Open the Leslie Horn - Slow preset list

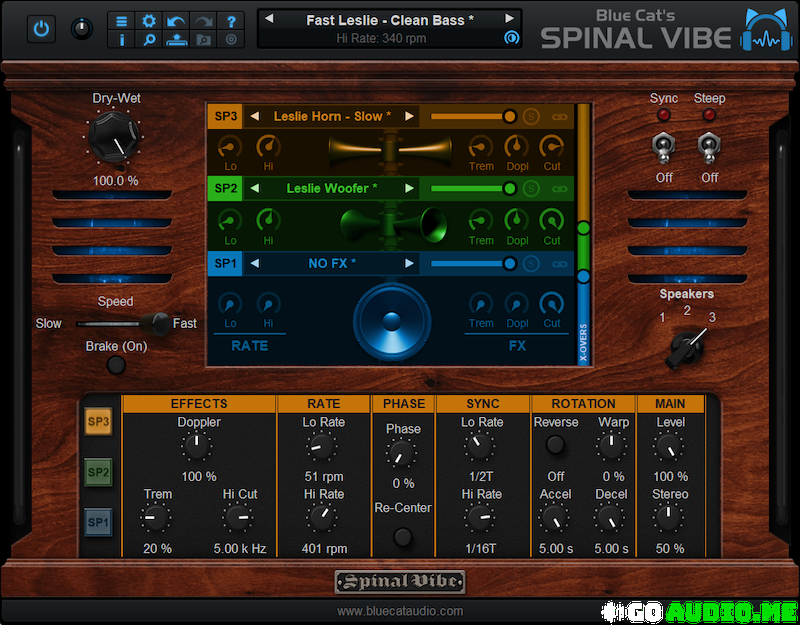(332, 117)
